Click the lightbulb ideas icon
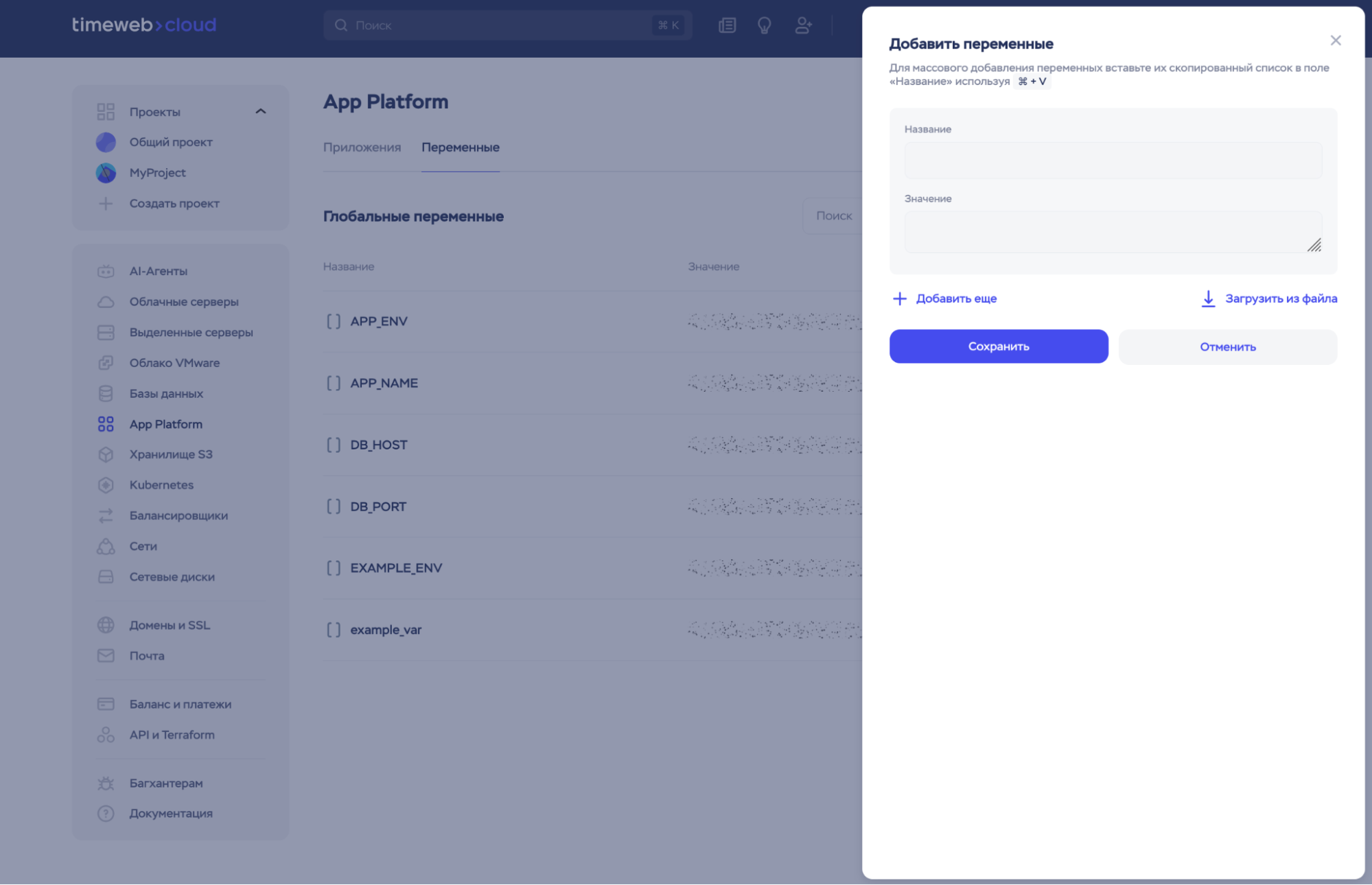This screenshot has height=885, width=1372. tap(764, 25)
